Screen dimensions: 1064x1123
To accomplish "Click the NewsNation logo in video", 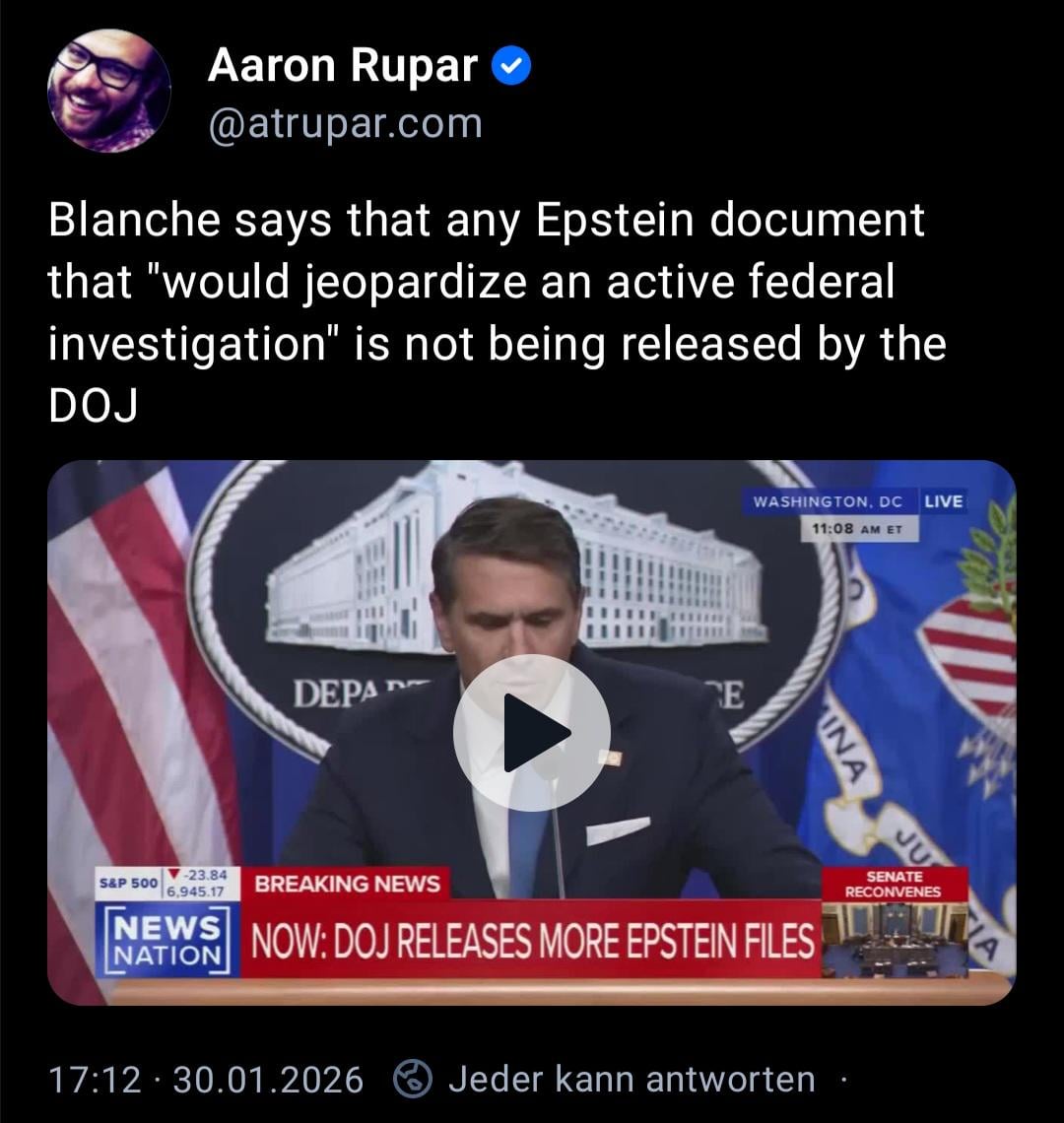I will pyautogui.click(x=167, y=940).
